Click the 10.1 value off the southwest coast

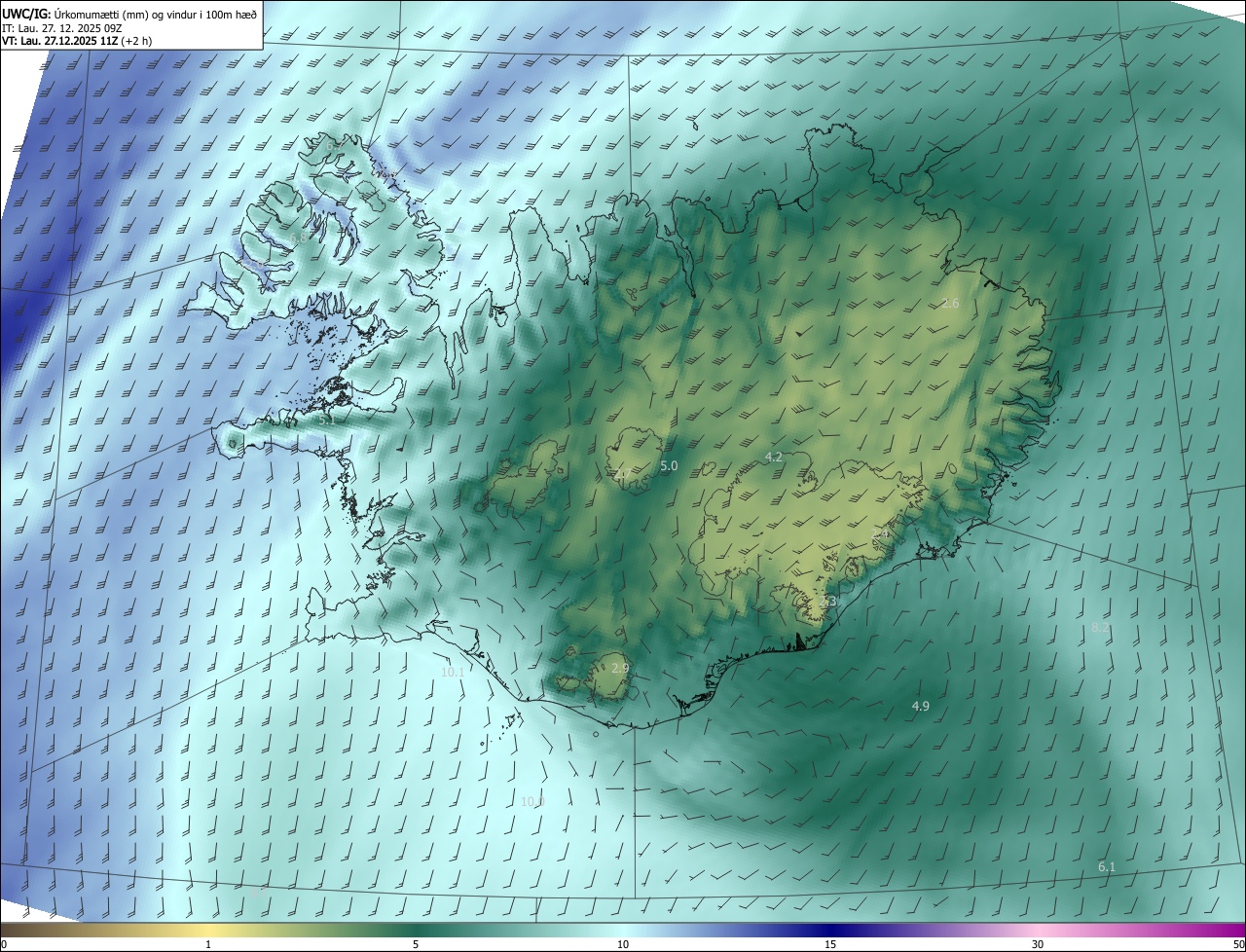(x=454, y=672)
